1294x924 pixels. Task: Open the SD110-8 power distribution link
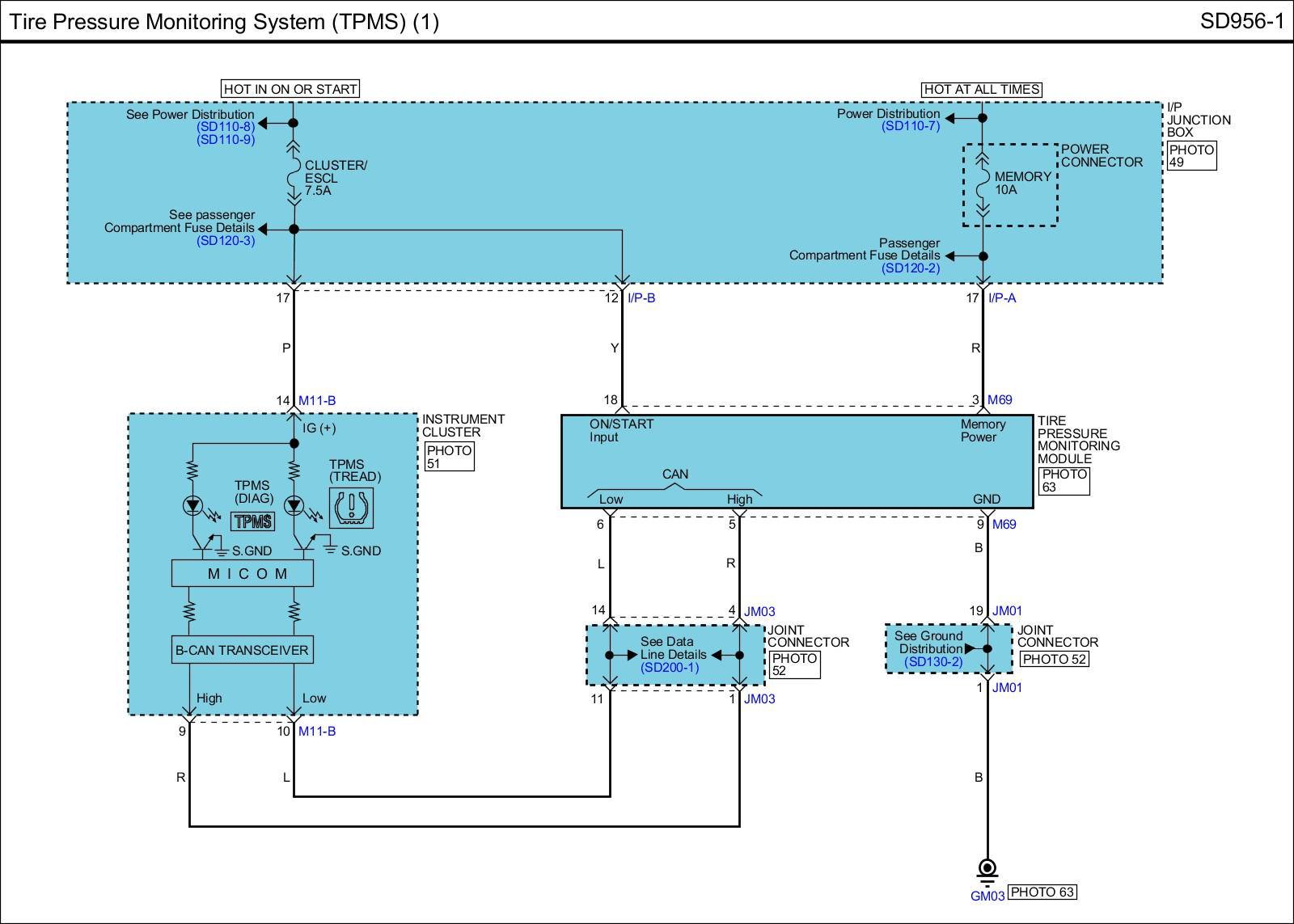coord(225,127)
